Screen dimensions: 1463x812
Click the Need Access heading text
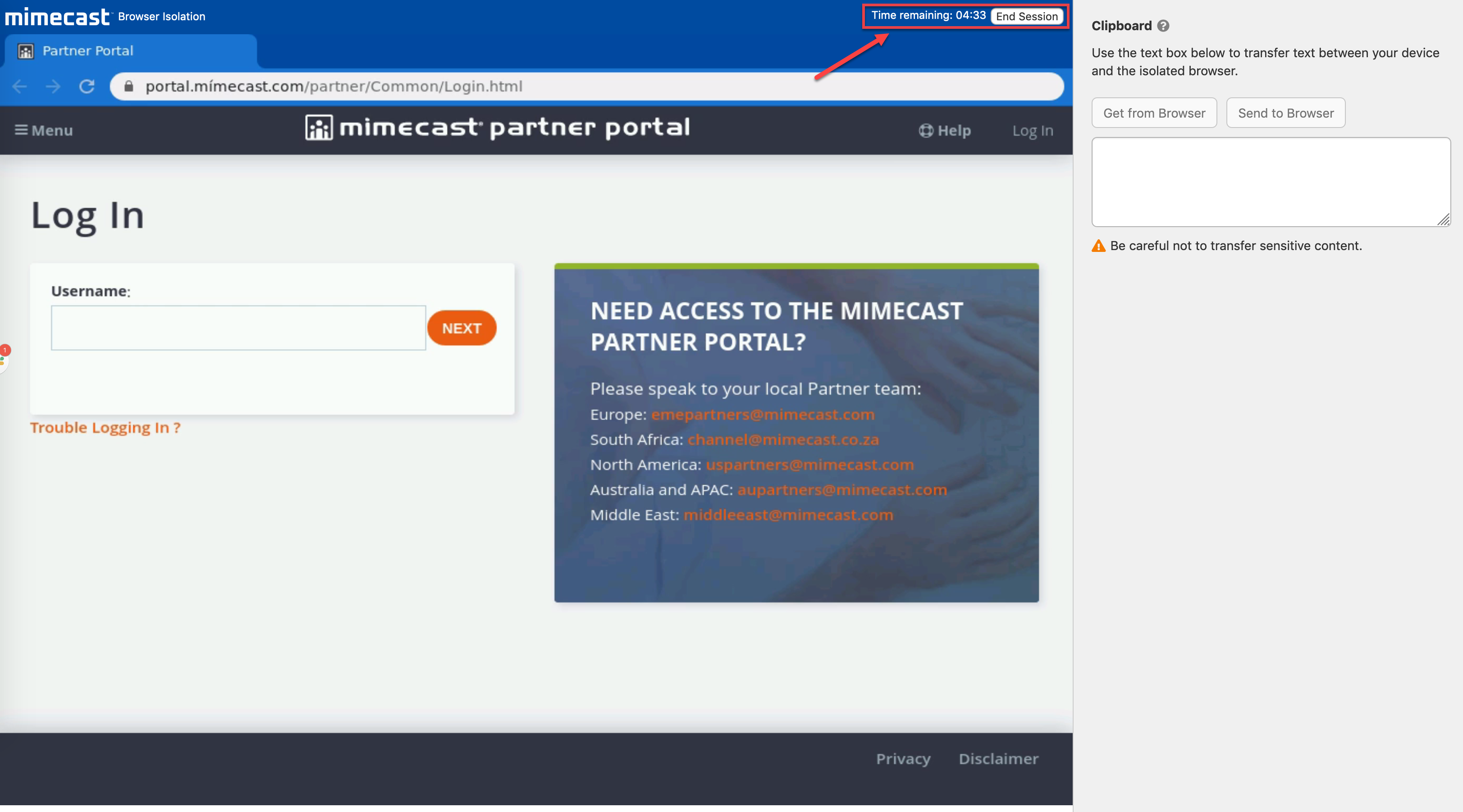coord(777,327)
